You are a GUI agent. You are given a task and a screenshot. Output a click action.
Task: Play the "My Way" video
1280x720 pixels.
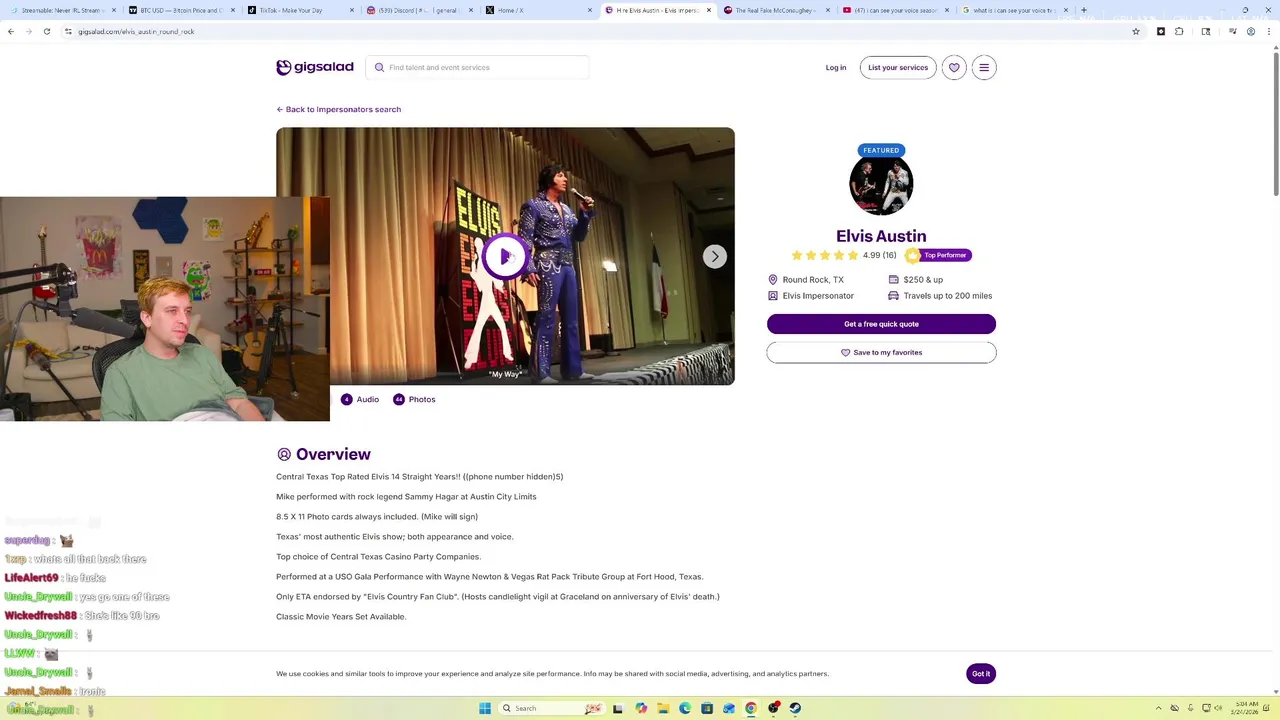click(x=505, y=256)
